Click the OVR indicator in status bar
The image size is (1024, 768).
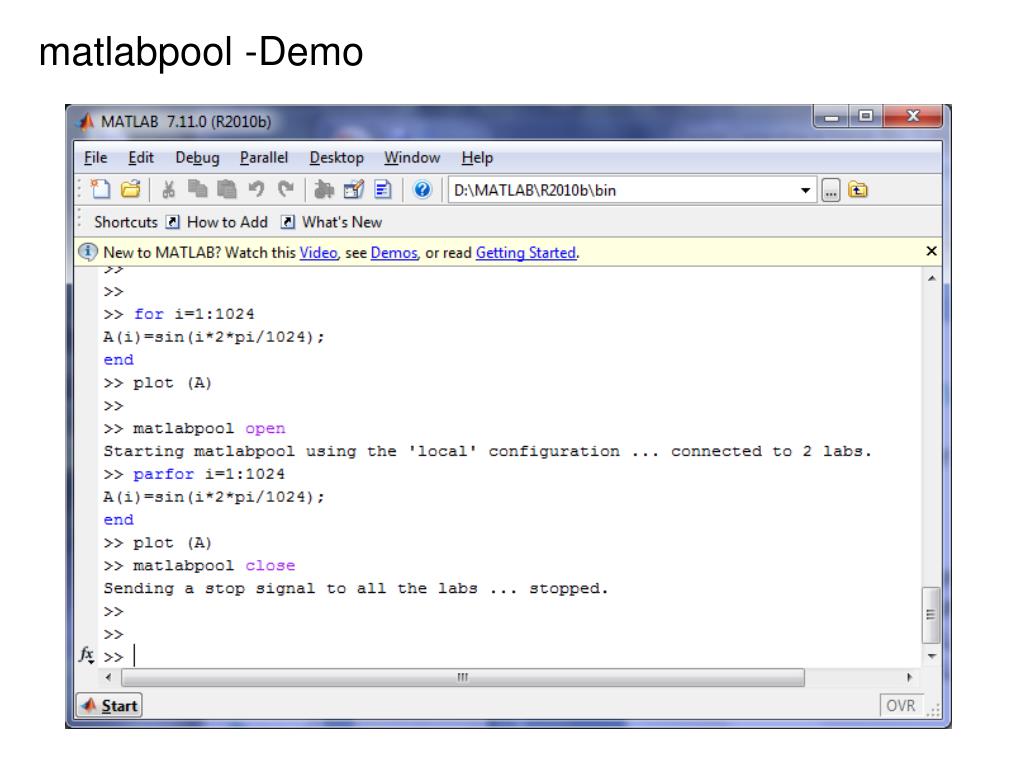pos(901,705)
